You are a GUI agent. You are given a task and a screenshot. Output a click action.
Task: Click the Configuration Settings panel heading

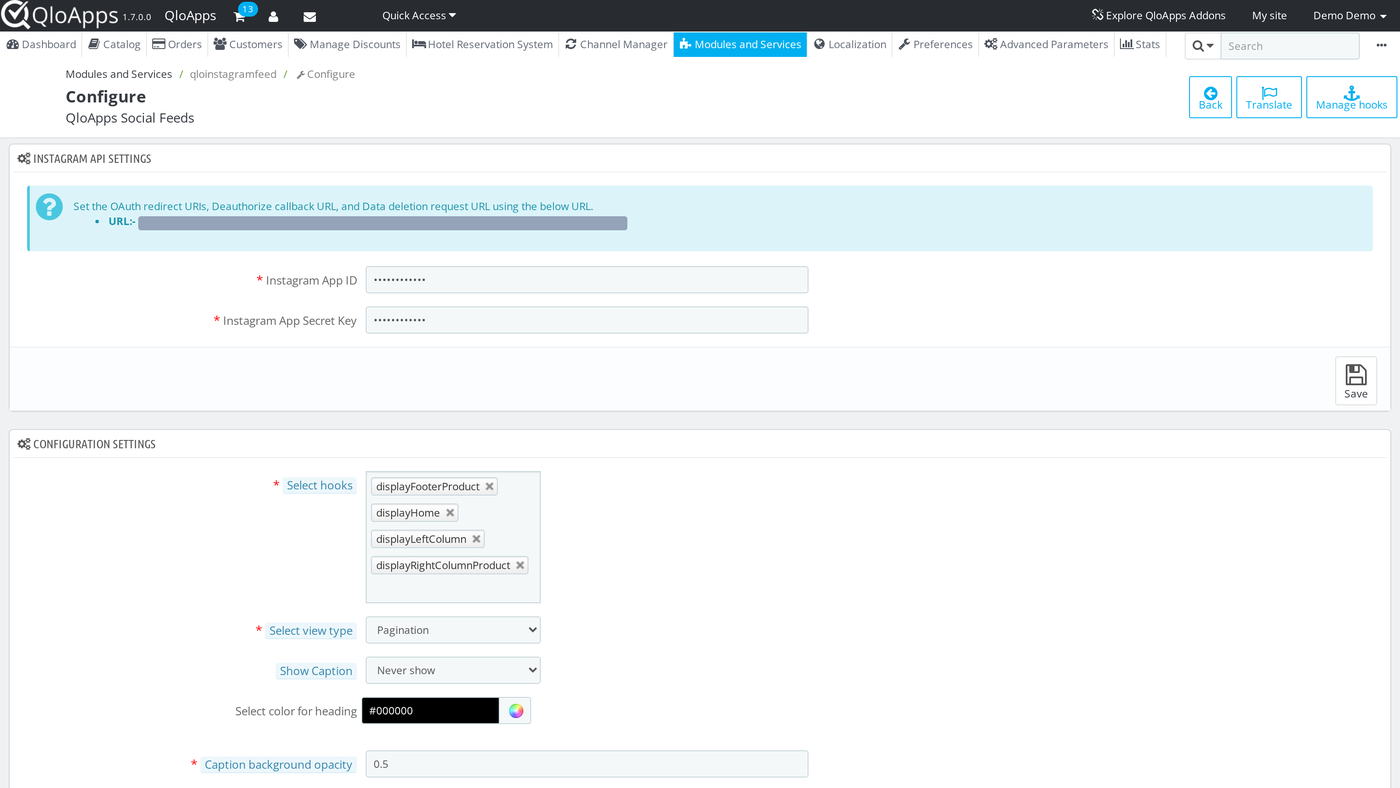[x=94, y=445]
